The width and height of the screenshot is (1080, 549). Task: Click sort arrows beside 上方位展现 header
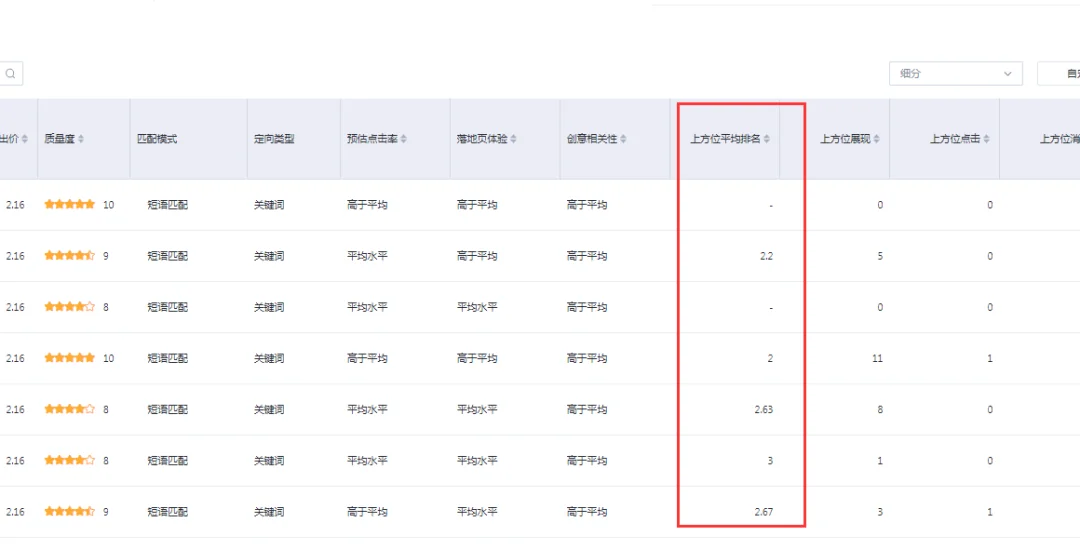tap(876, 139)
